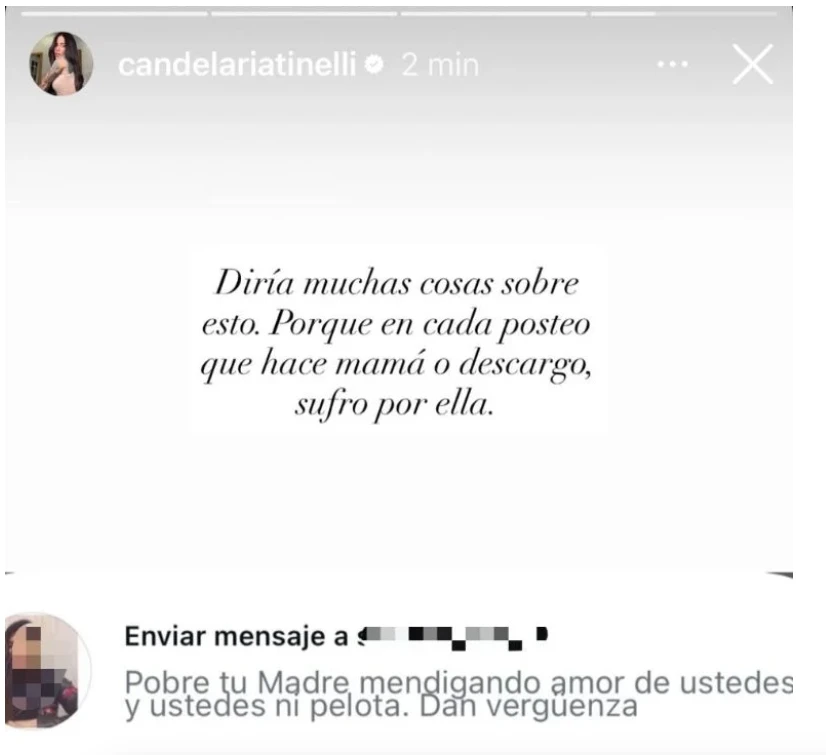Open the three-dots story options menu

[673, 64]
